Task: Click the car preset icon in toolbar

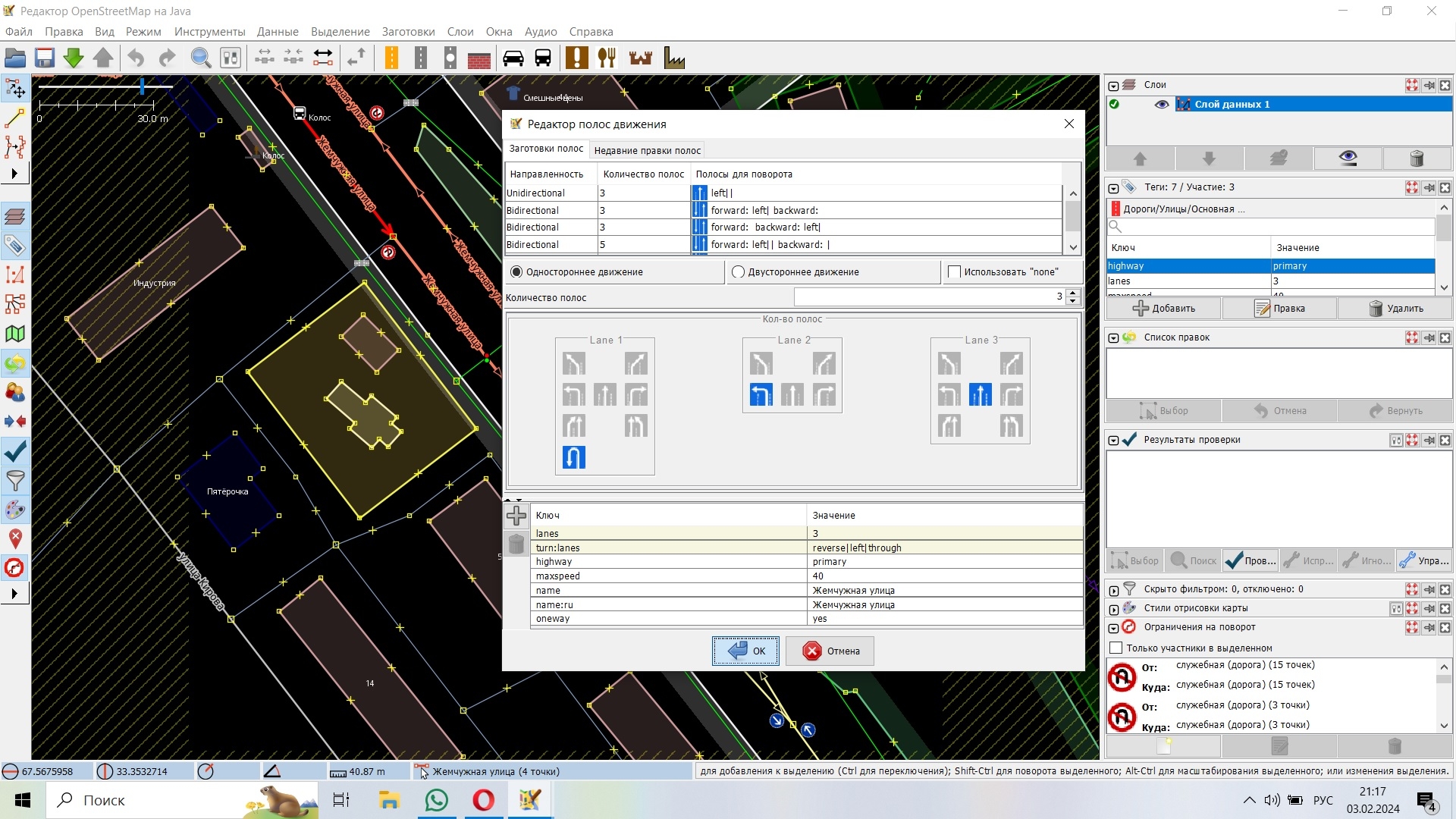Action: click(513, 58)
